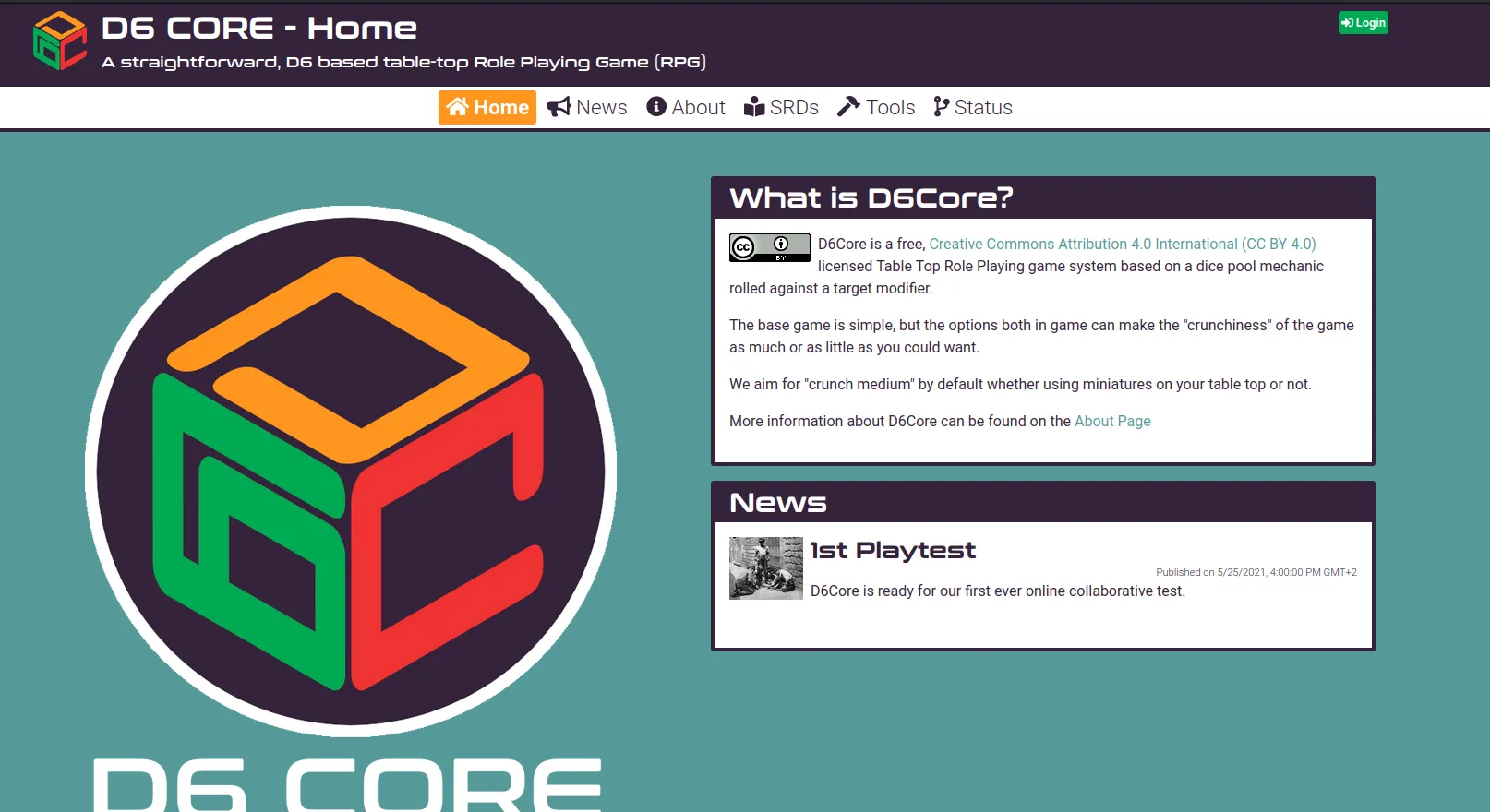Open the News menu item
Screen dimensions: 1490x812
pyautogui.click(x=601, y=108)
